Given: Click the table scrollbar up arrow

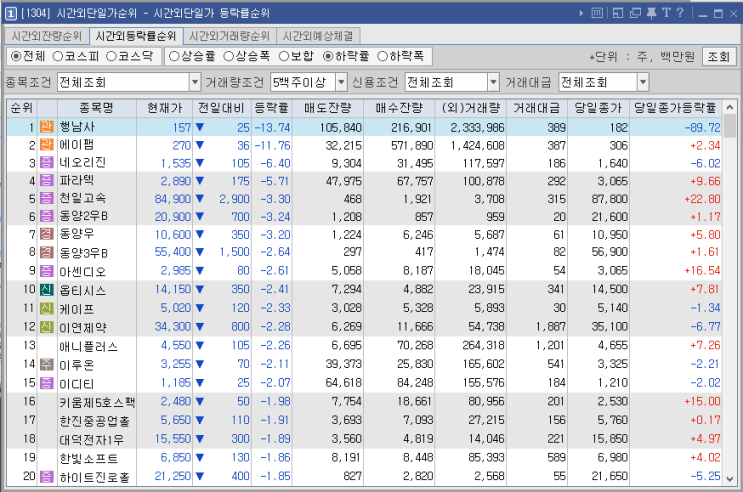Looking at the screenshot, I should pyautogui.click(x=730, y=108).
